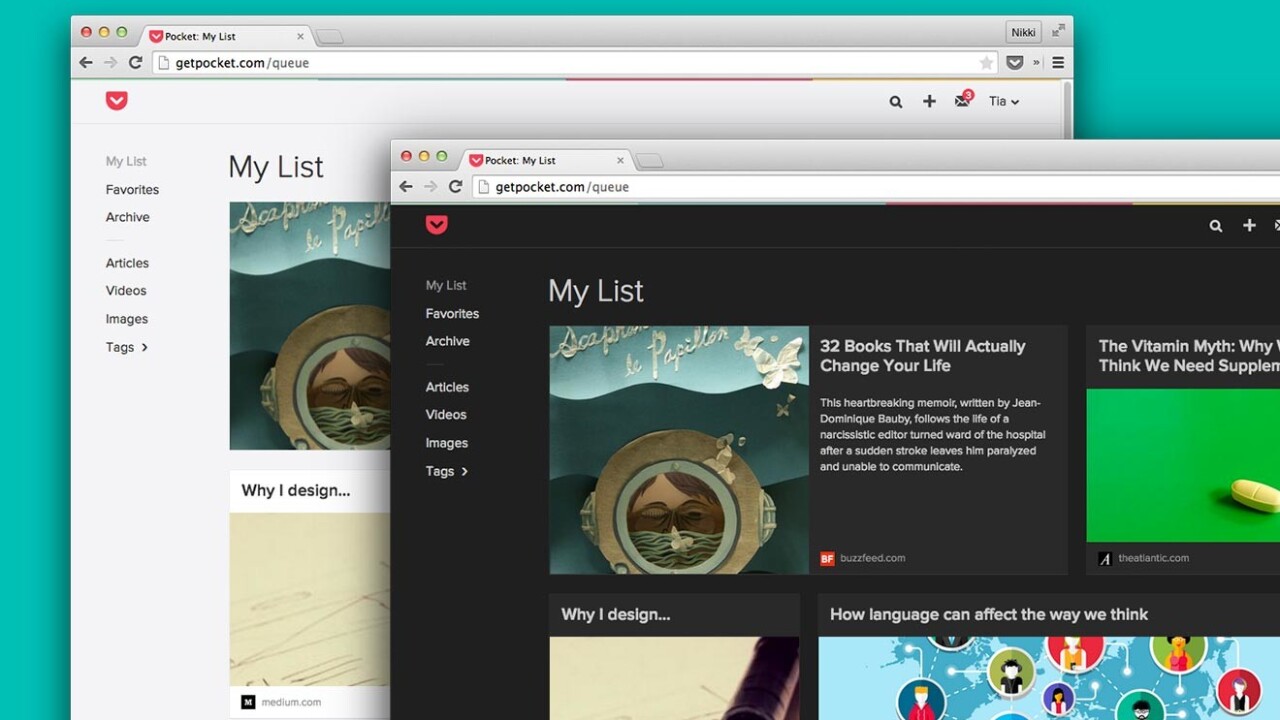Viewport: 1280px width, 720px height.
Task: Click the Pocket extension icon in Chrome's toolbar
Action: pos(1015,62)
